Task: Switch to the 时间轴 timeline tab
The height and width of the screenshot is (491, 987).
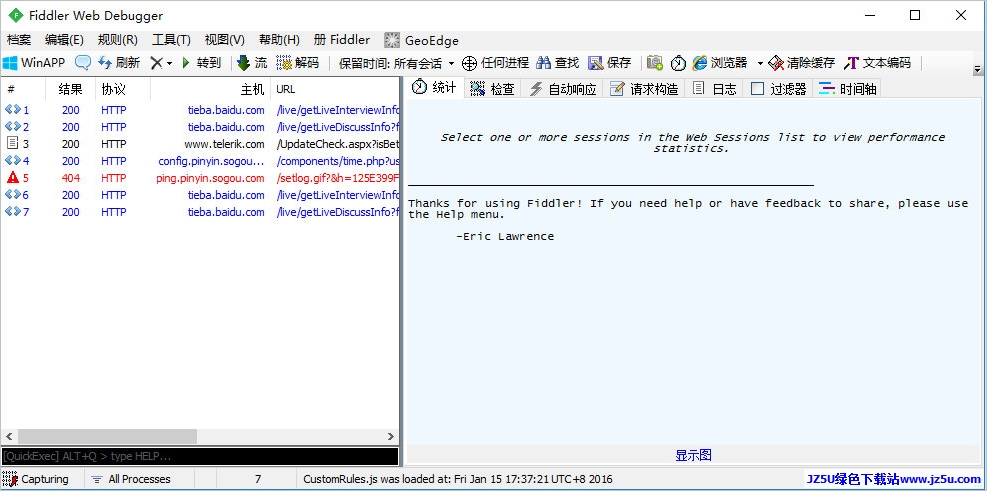Action: coord(847,89)
